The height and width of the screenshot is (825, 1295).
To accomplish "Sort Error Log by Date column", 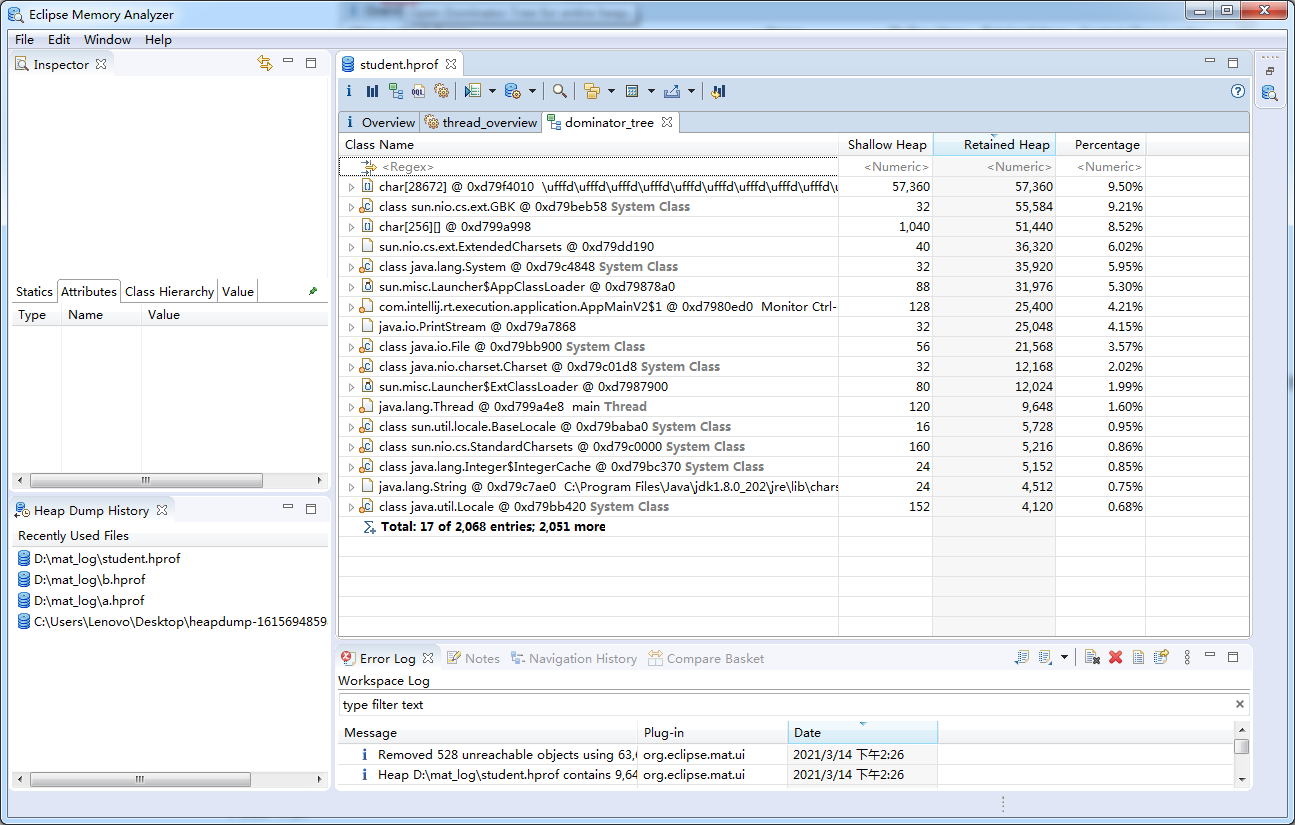I will [863, 733].
